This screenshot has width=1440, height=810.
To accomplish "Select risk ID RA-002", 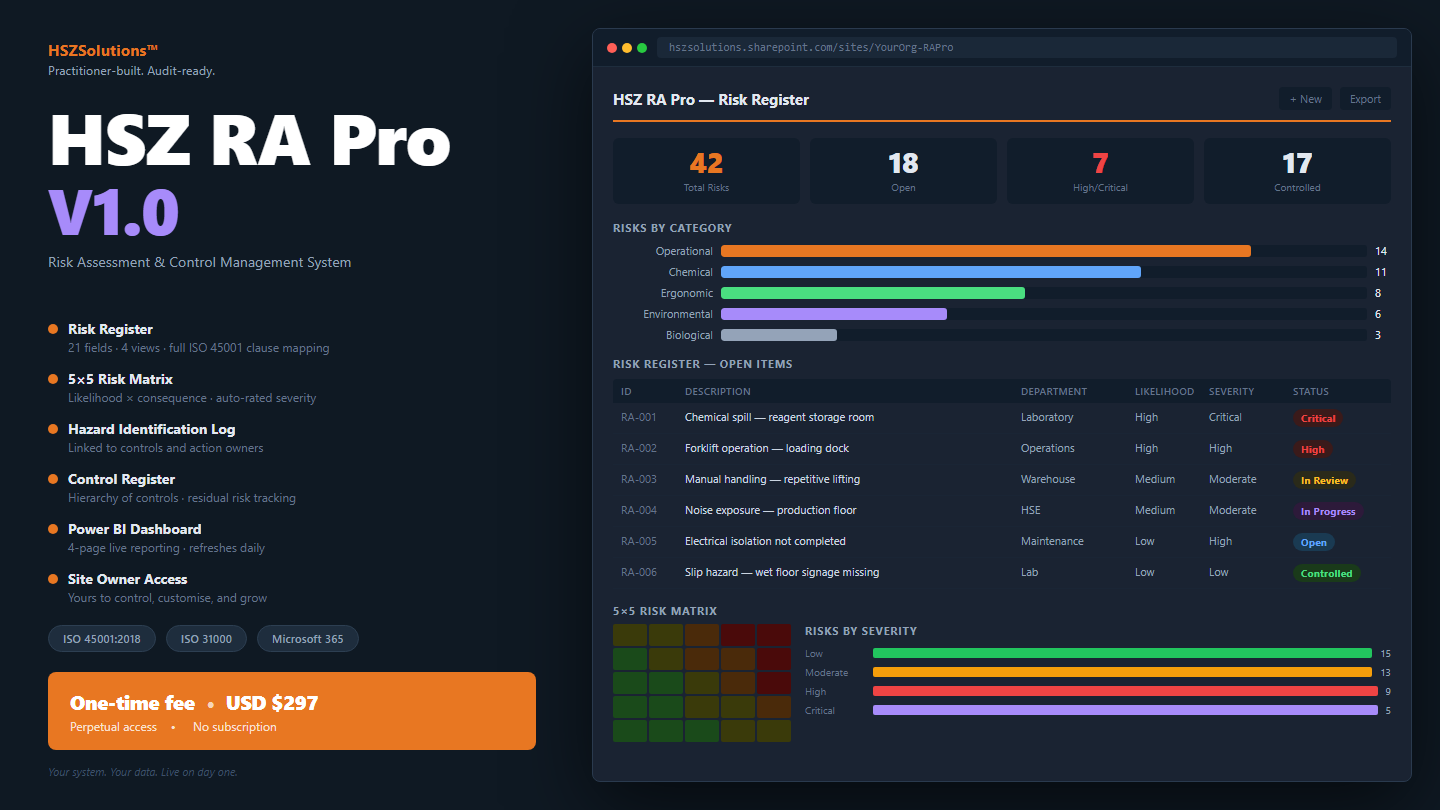I will [x=639, y=449].
